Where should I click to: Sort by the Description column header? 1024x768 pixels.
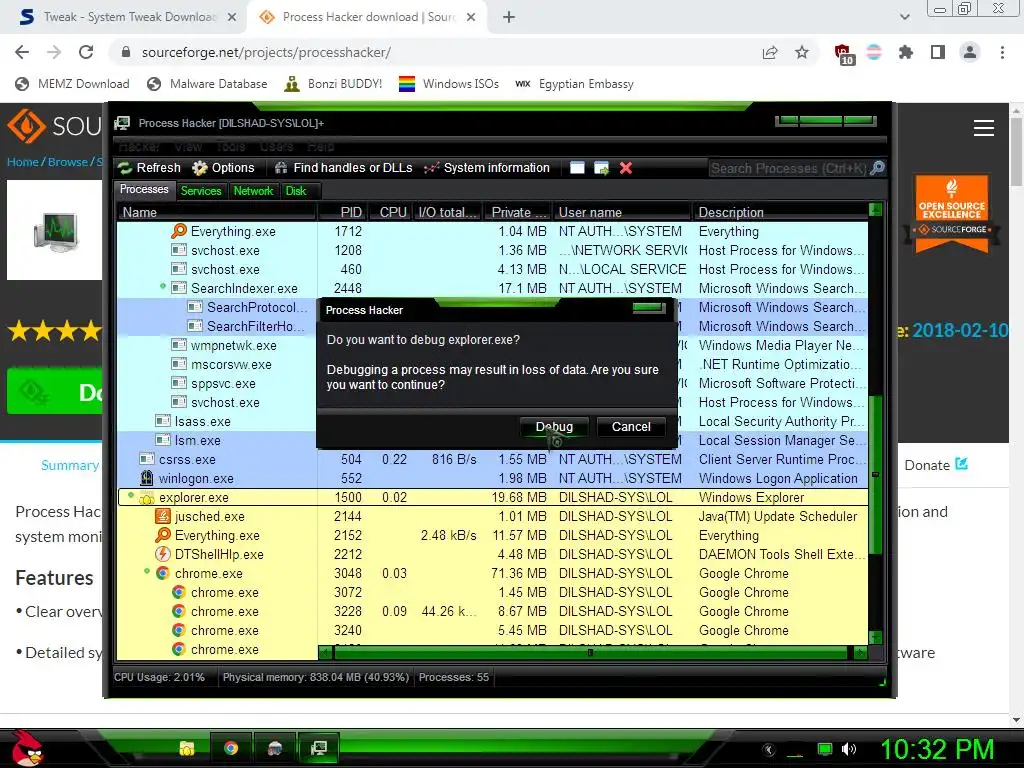click(x=780, y=212)
